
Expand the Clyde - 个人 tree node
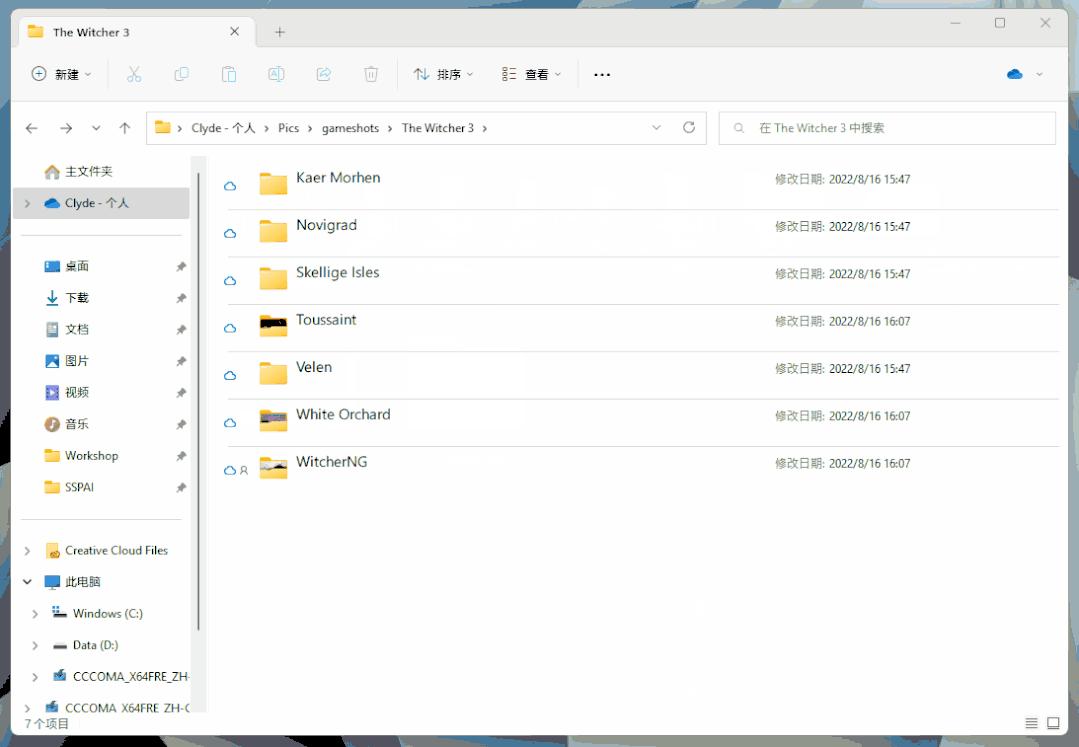(28, 203)
